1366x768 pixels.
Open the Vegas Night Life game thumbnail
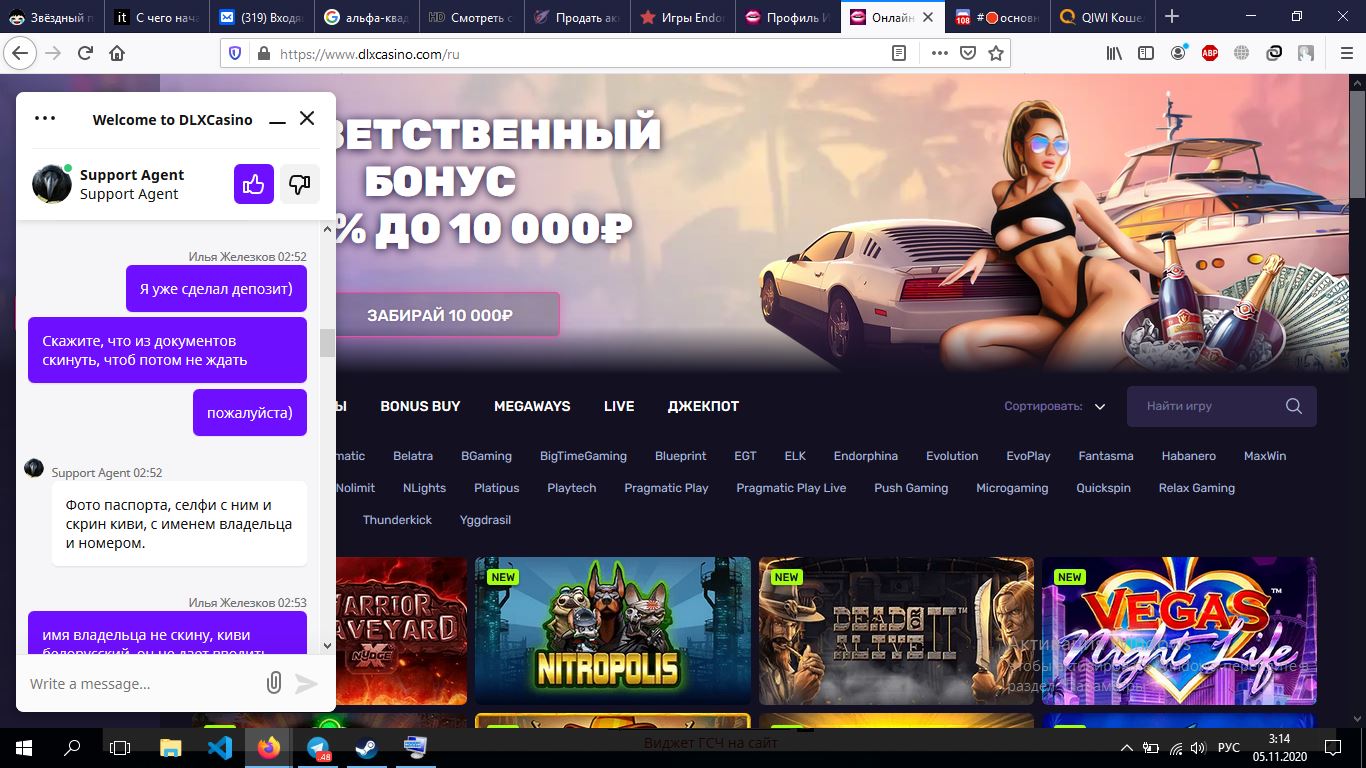click(x=1180, y=631)
